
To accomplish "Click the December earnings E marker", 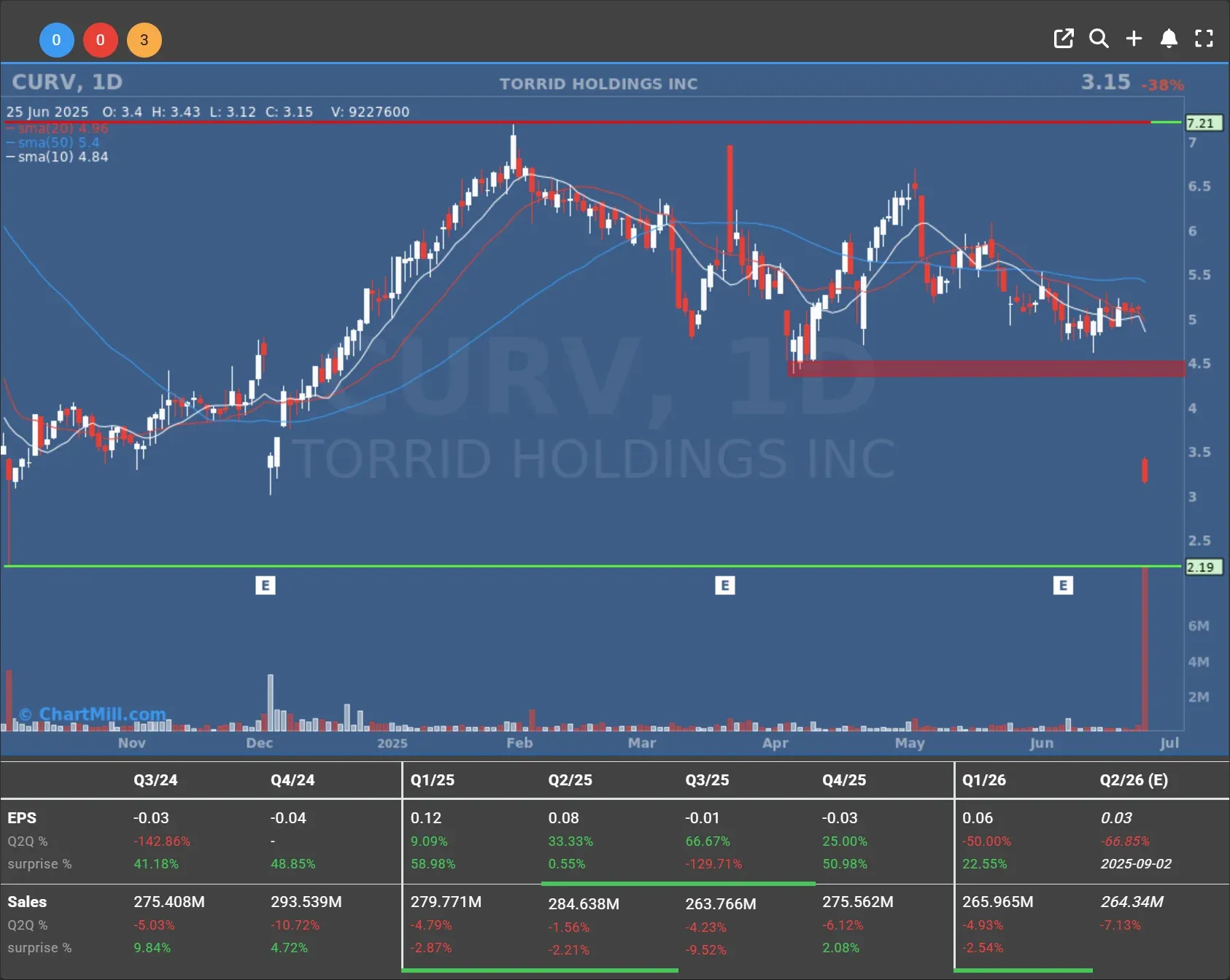I will point(266,586).
